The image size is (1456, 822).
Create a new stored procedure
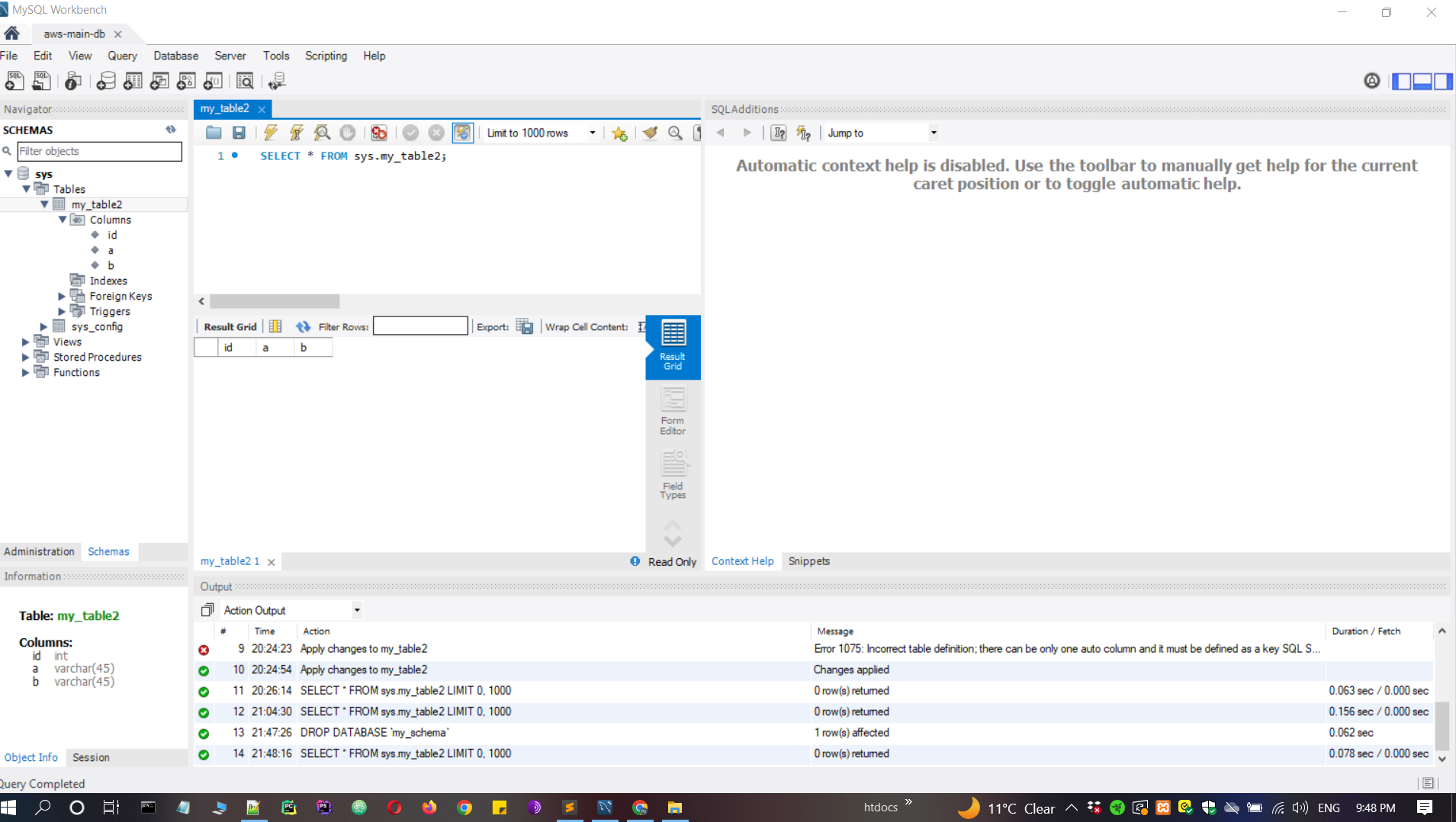(x=186, y=81)
